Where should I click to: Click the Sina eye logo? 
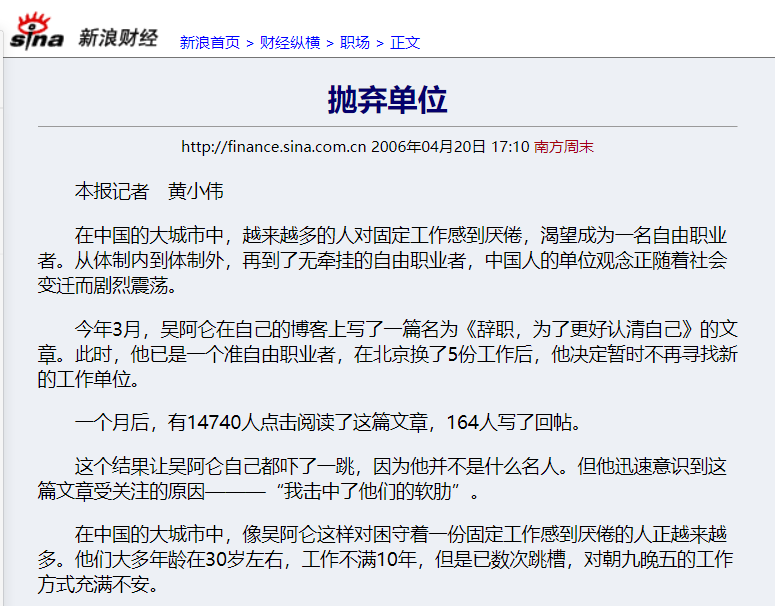pyautogui.click(x=37, y=32)
